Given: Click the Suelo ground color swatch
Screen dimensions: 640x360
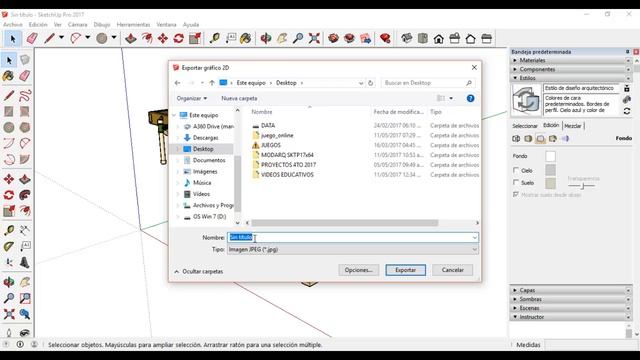Looking at the screenshot, I should click(x=550, y=183).
